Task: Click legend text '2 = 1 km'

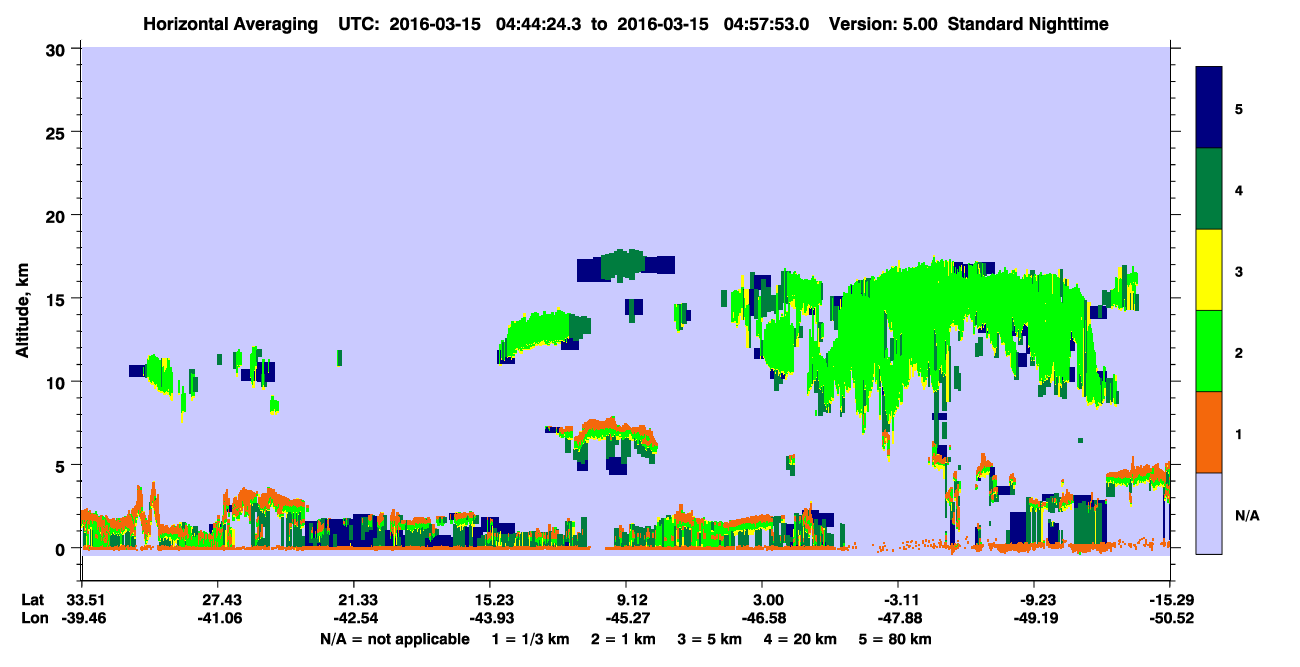Action: click(623, 639)
